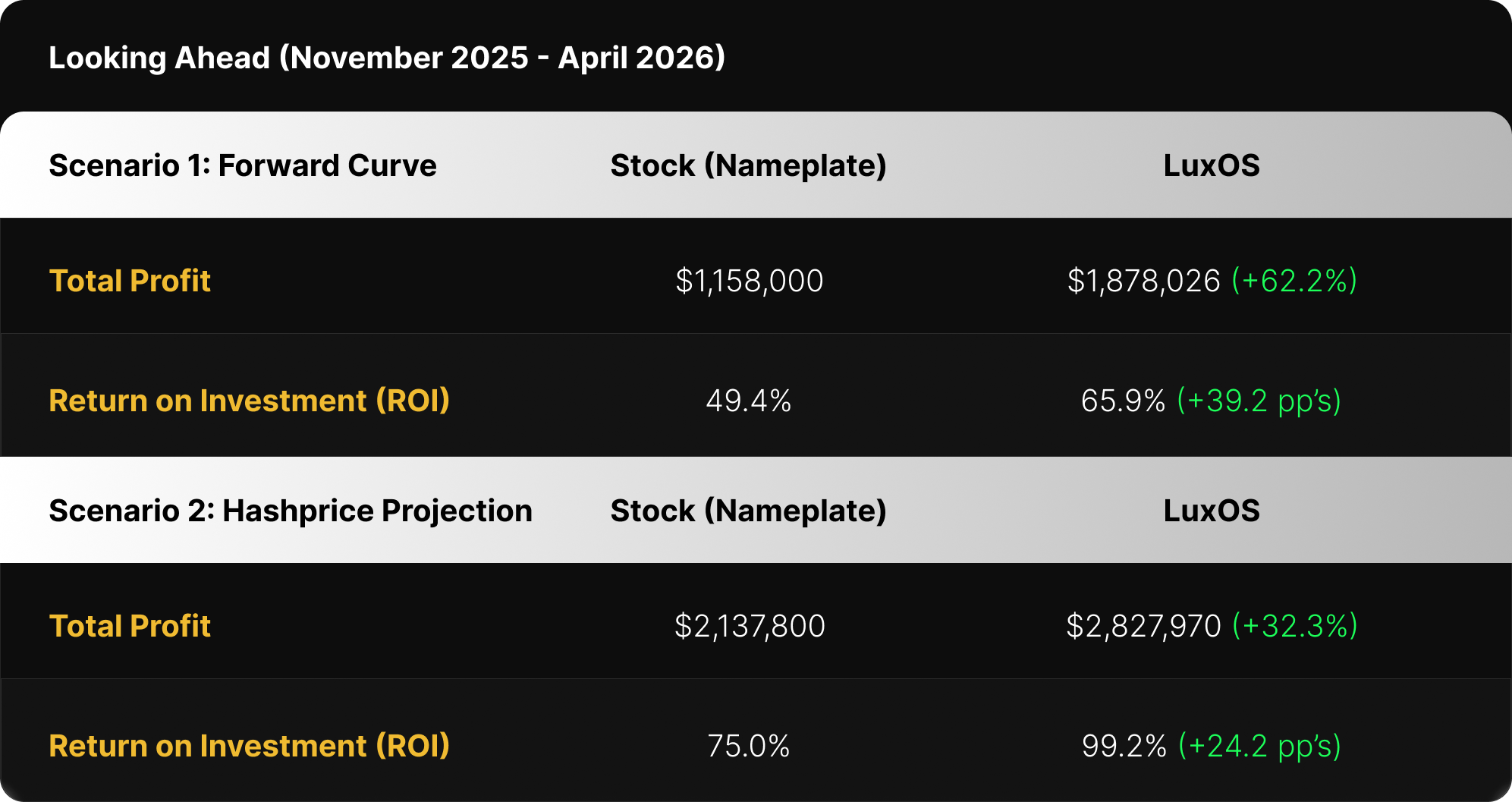The width and height of the screenshot is (1512, 802).
Task: Click the green +39.2 pp's ROI gain
Action: pyautogui.click(x=1259, y=401)
